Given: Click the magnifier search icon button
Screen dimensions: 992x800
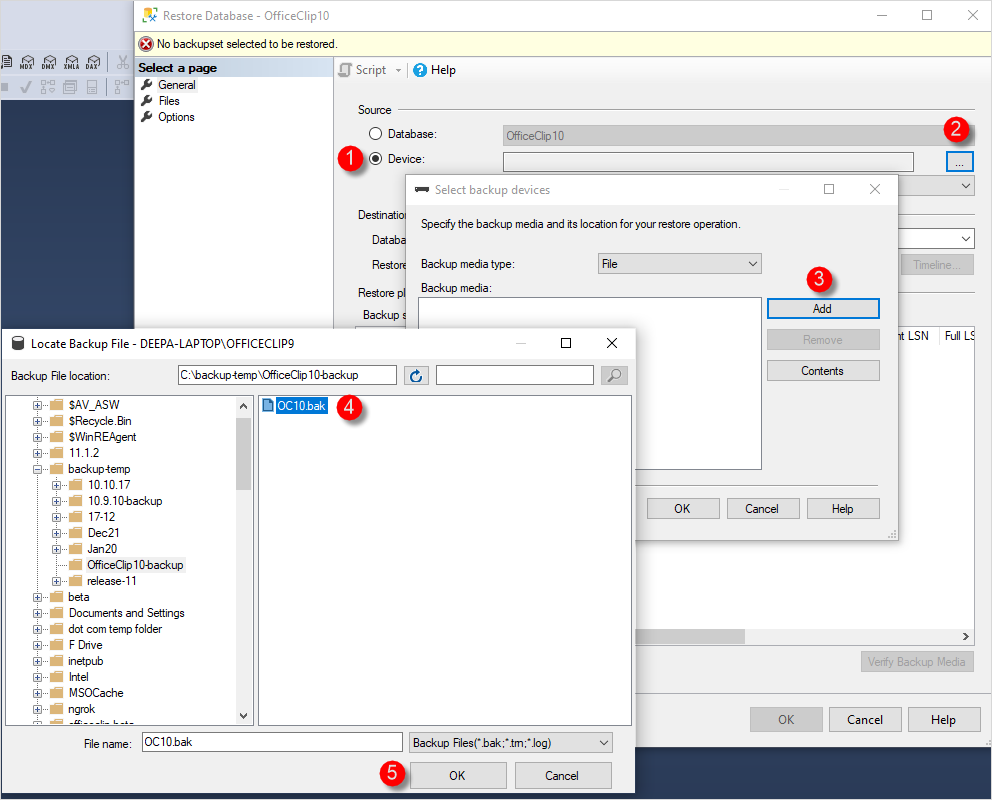Looking at the screenshot, I should click(614, 376).
